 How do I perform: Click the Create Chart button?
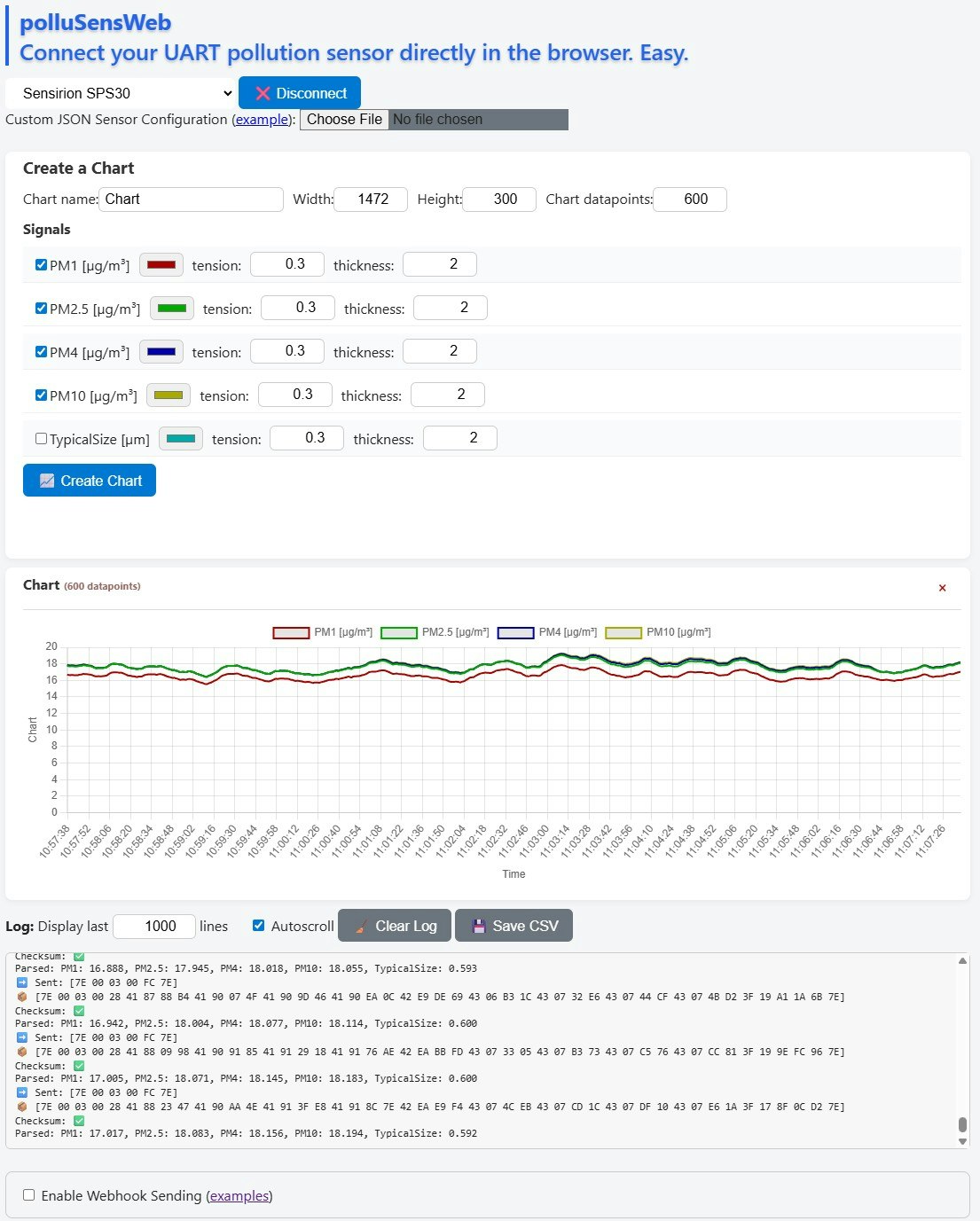pos(89,480)
